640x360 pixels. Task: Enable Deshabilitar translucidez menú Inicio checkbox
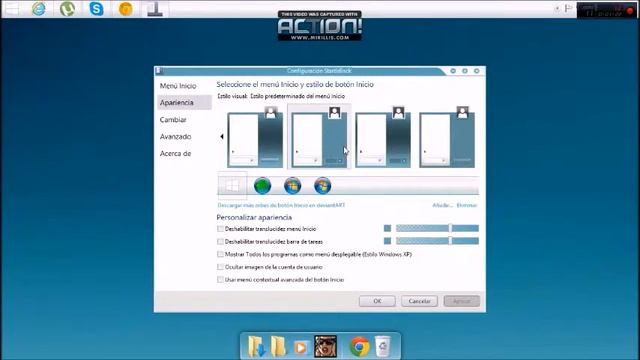[x=220, y=229]
